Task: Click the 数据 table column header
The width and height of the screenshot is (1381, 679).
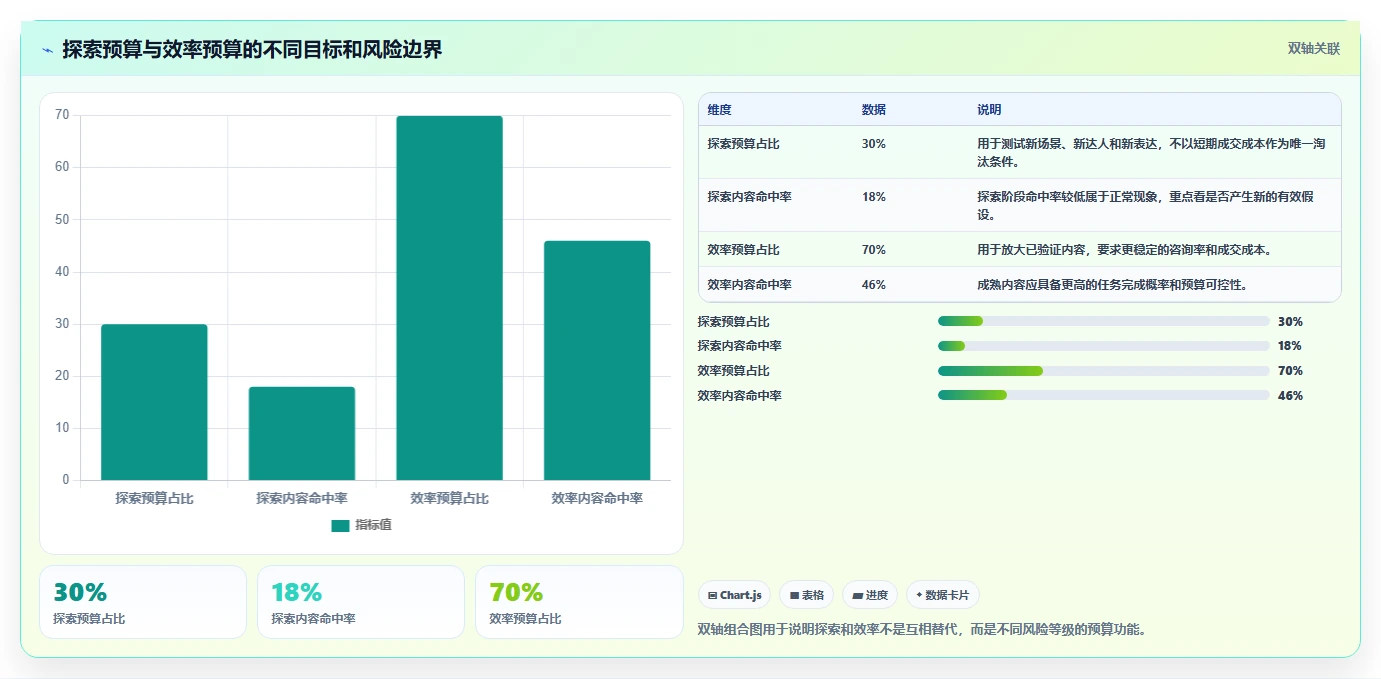Action: tap(873, 110)
